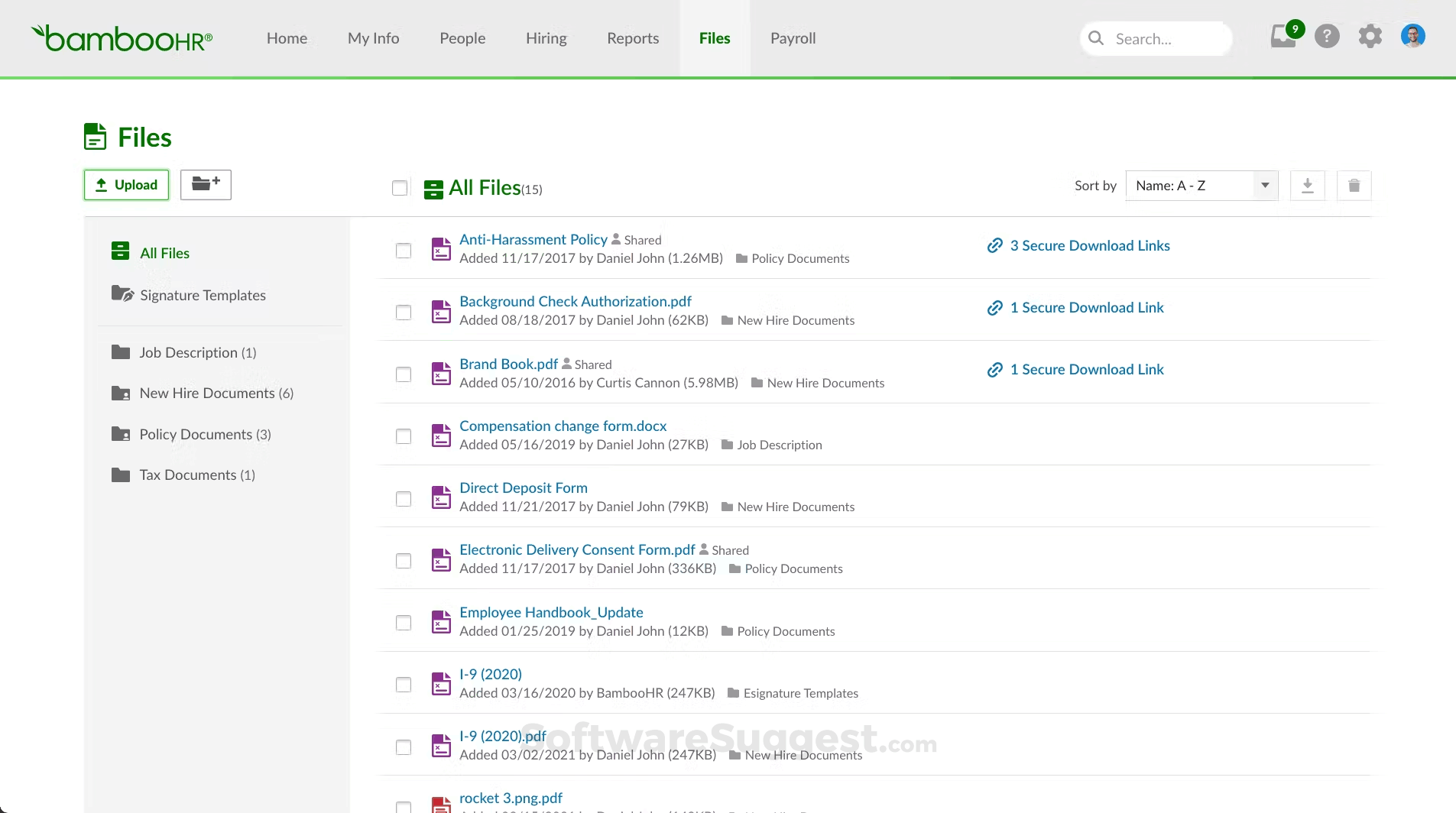Select Signature Templates in the sidebar
Screen dimensions: 1456x813
[202, 294]
